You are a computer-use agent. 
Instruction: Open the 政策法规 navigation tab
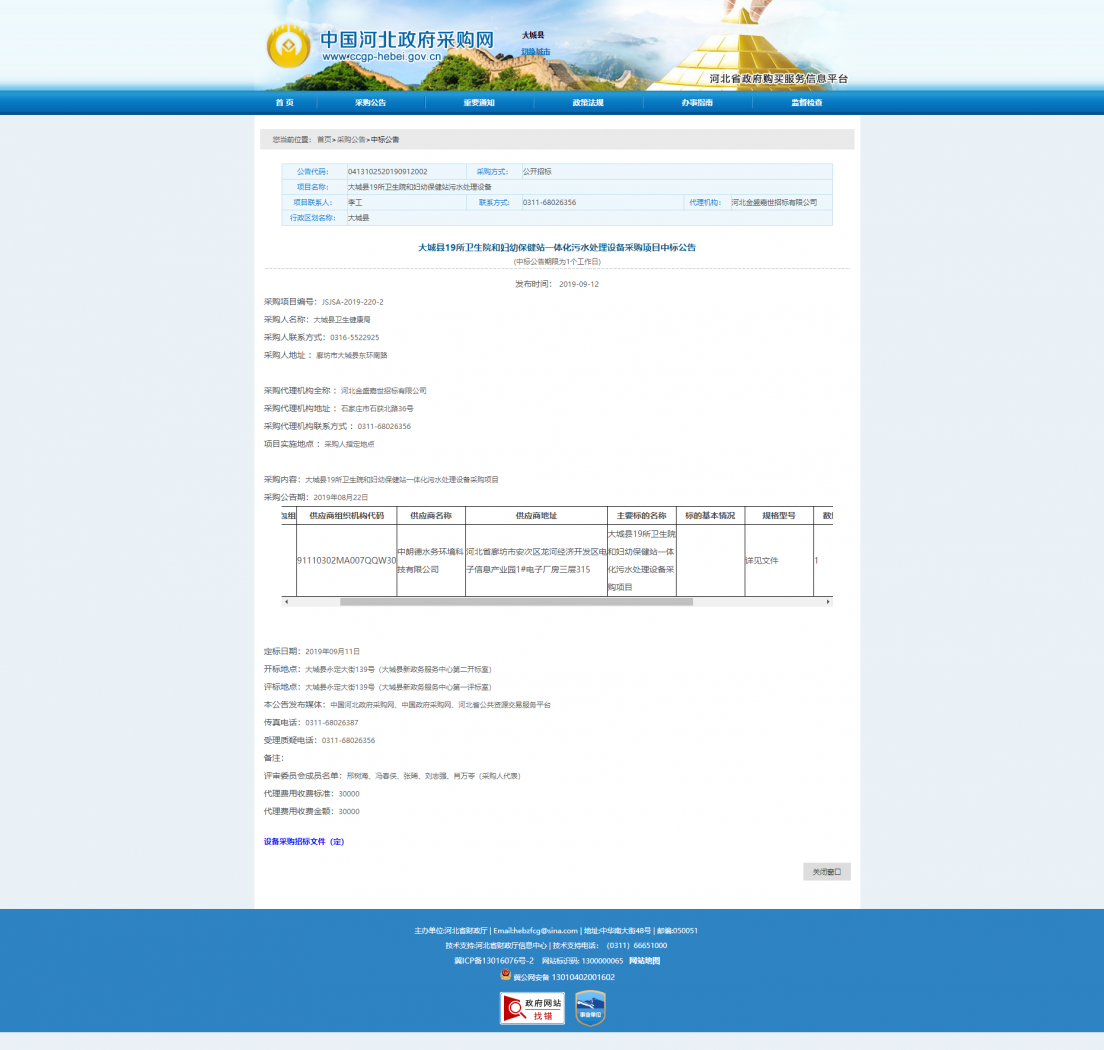(x=588, y=103)
